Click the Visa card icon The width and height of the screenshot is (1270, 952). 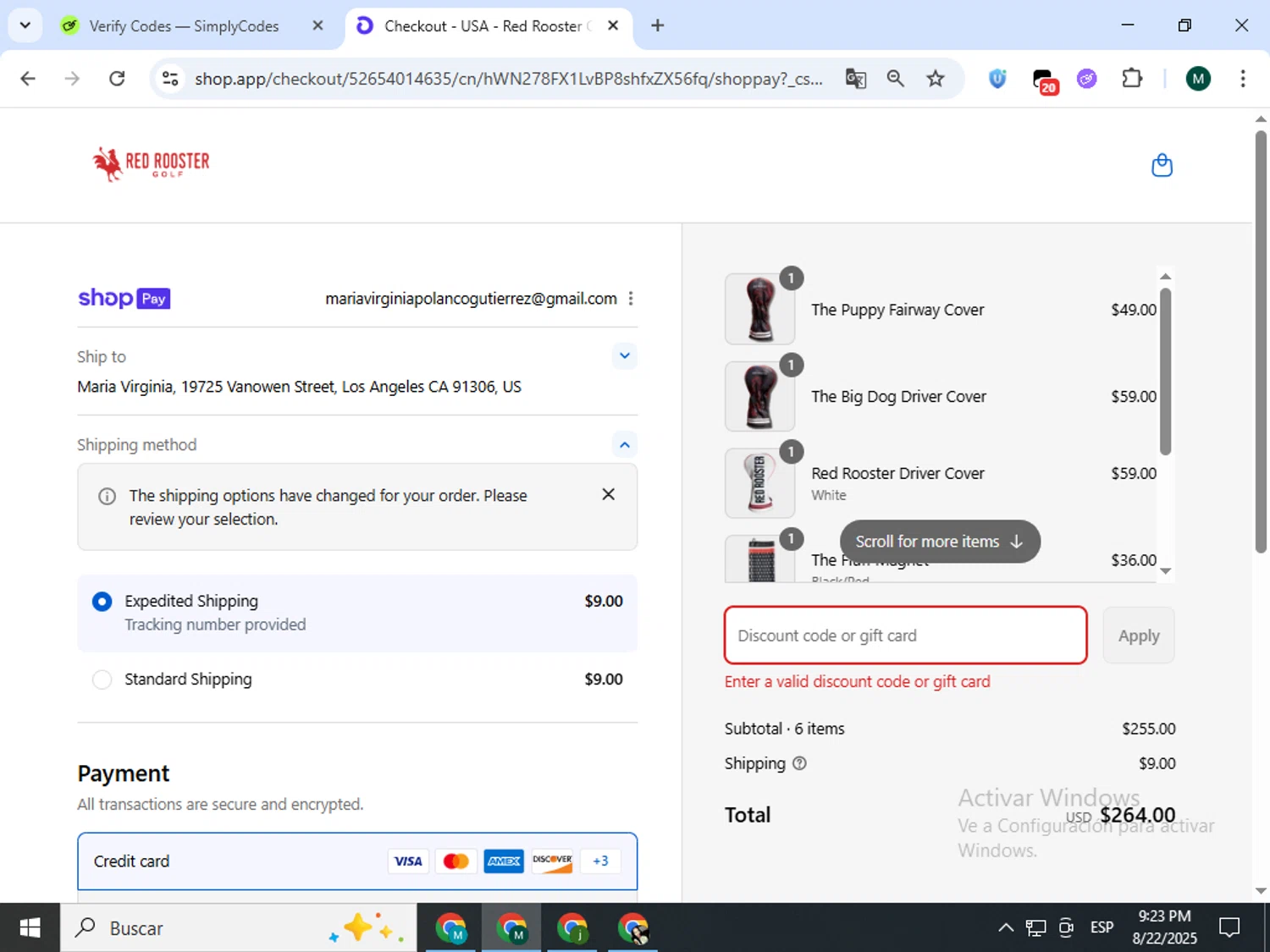[x=408, y=861]
